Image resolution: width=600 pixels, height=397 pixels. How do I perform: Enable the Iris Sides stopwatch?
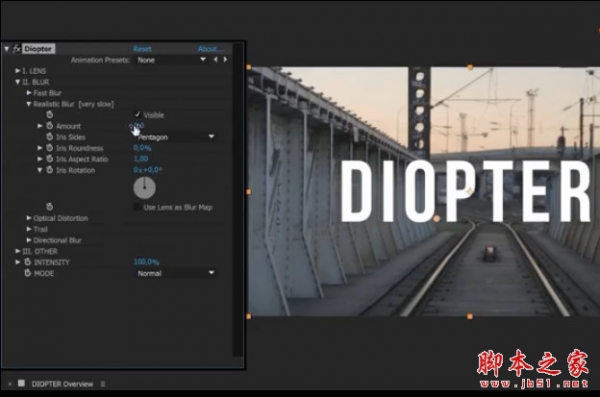pyautogui.click(x=49, y=137)
